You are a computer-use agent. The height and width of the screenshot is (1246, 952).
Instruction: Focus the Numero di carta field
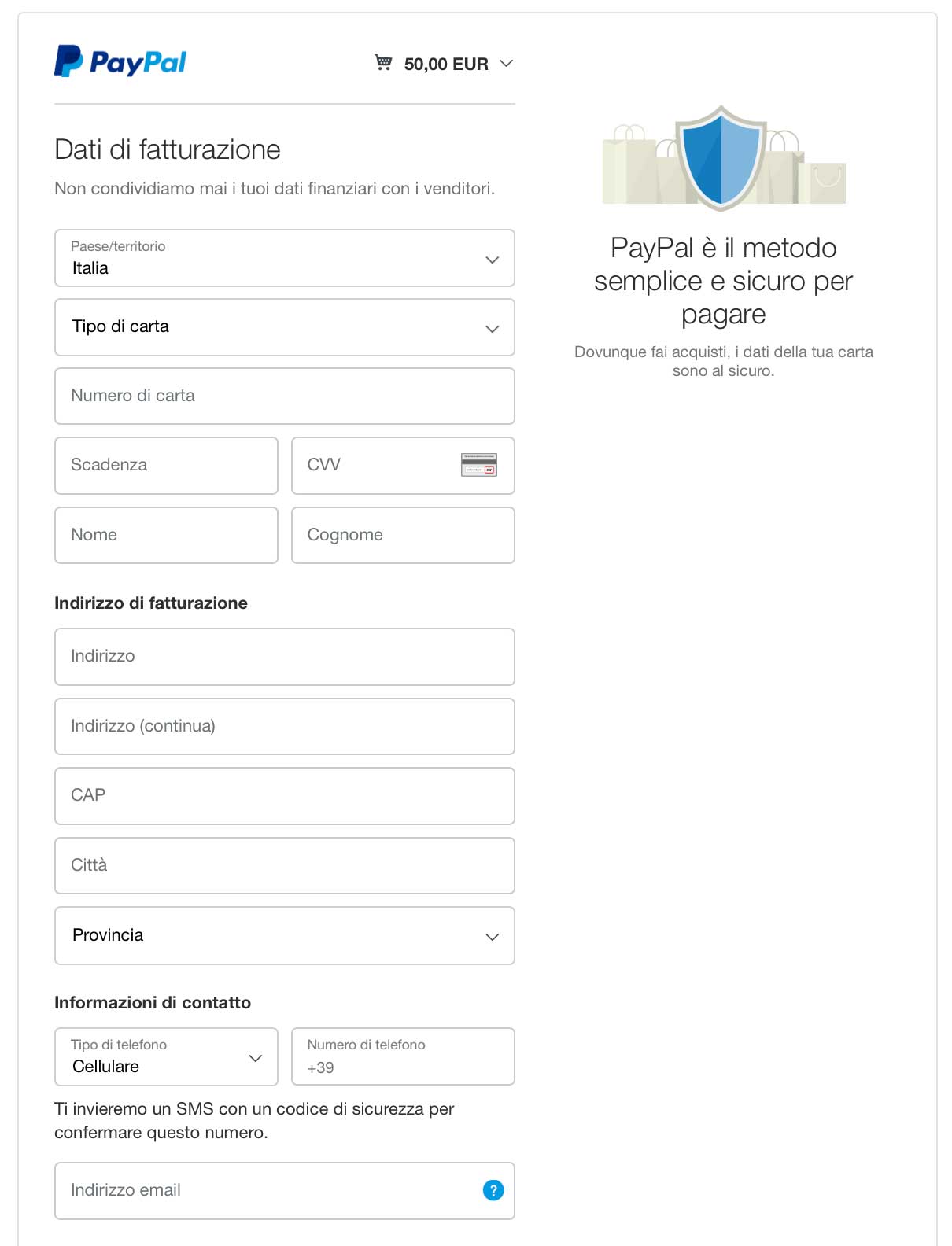coord(284,396)
